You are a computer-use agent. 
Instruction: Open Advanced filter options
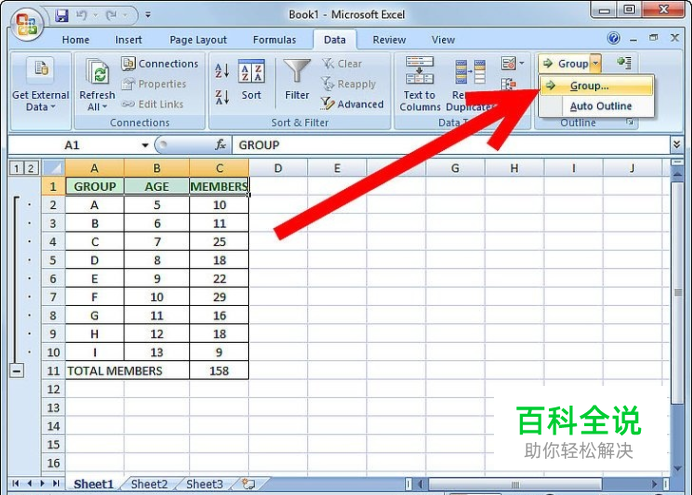tap(352, 104)
